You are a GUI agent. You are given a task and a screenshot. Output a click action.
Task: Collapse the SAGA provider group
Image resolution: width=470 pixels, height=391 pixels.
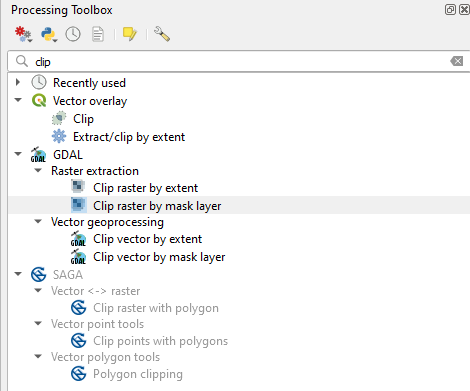18,274
